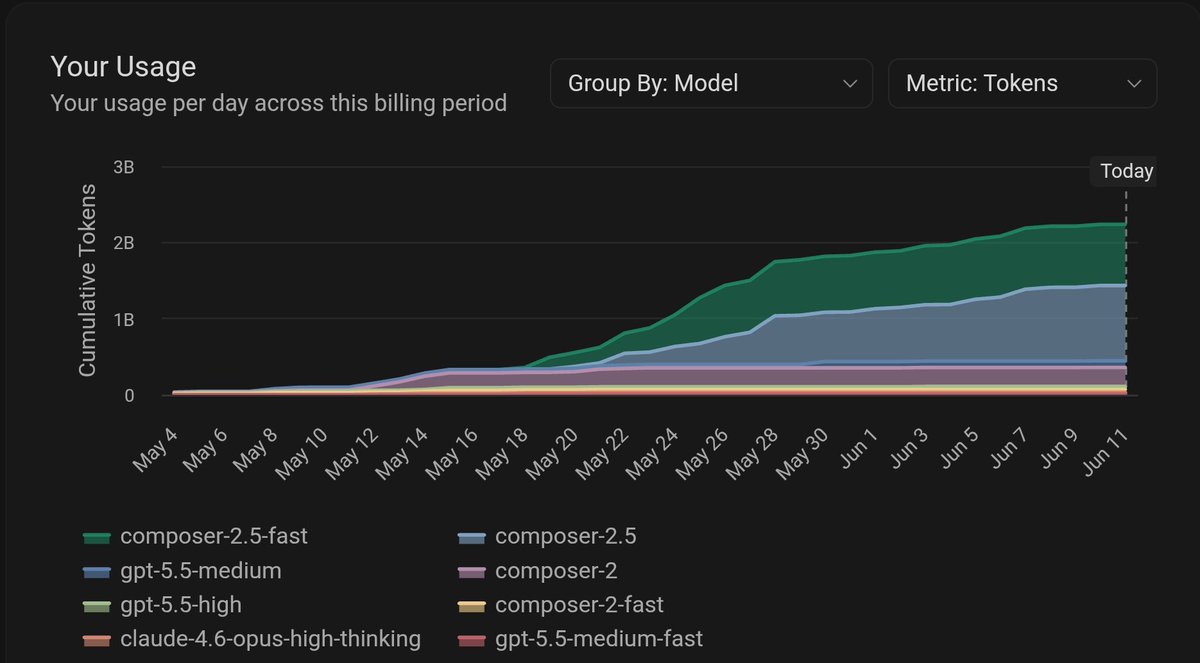Open the Metric: Tokens dropdown
This screenshot has height=663, width=1200.
(x=1022, y=83)
